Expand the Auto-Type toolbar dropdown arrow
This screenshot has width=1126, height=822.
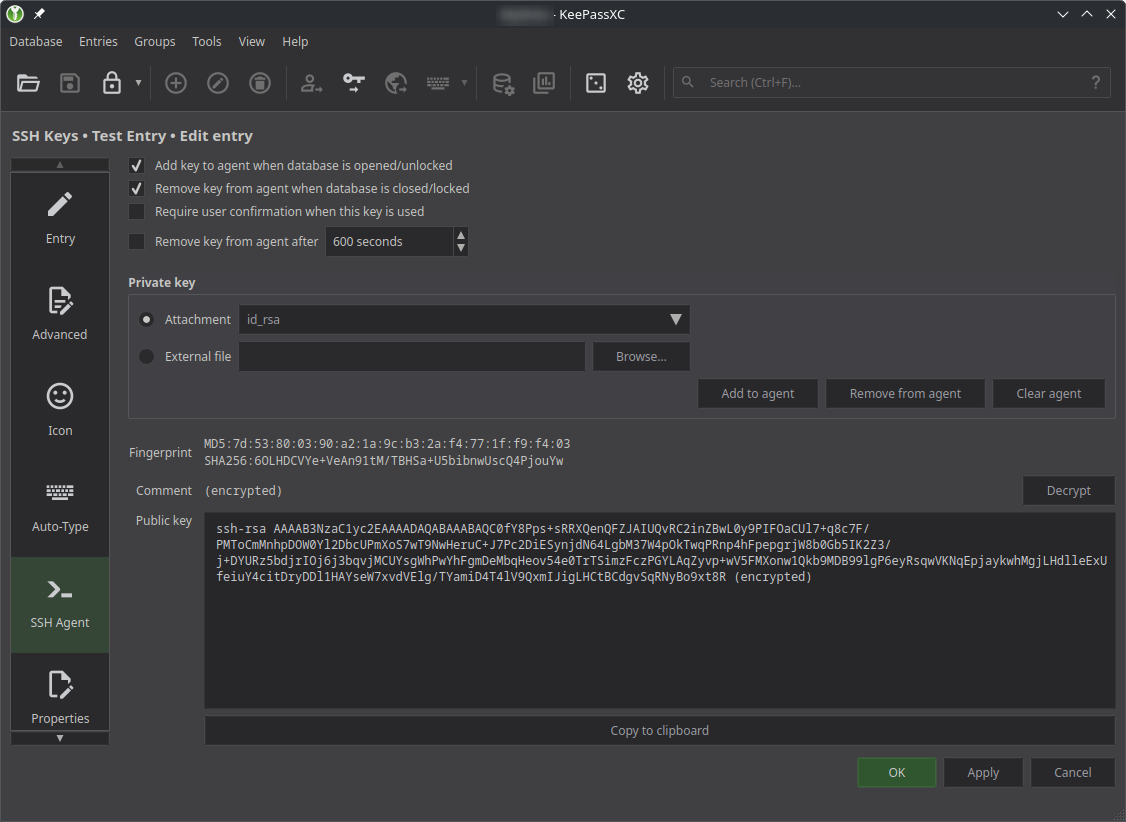point(462,83)
